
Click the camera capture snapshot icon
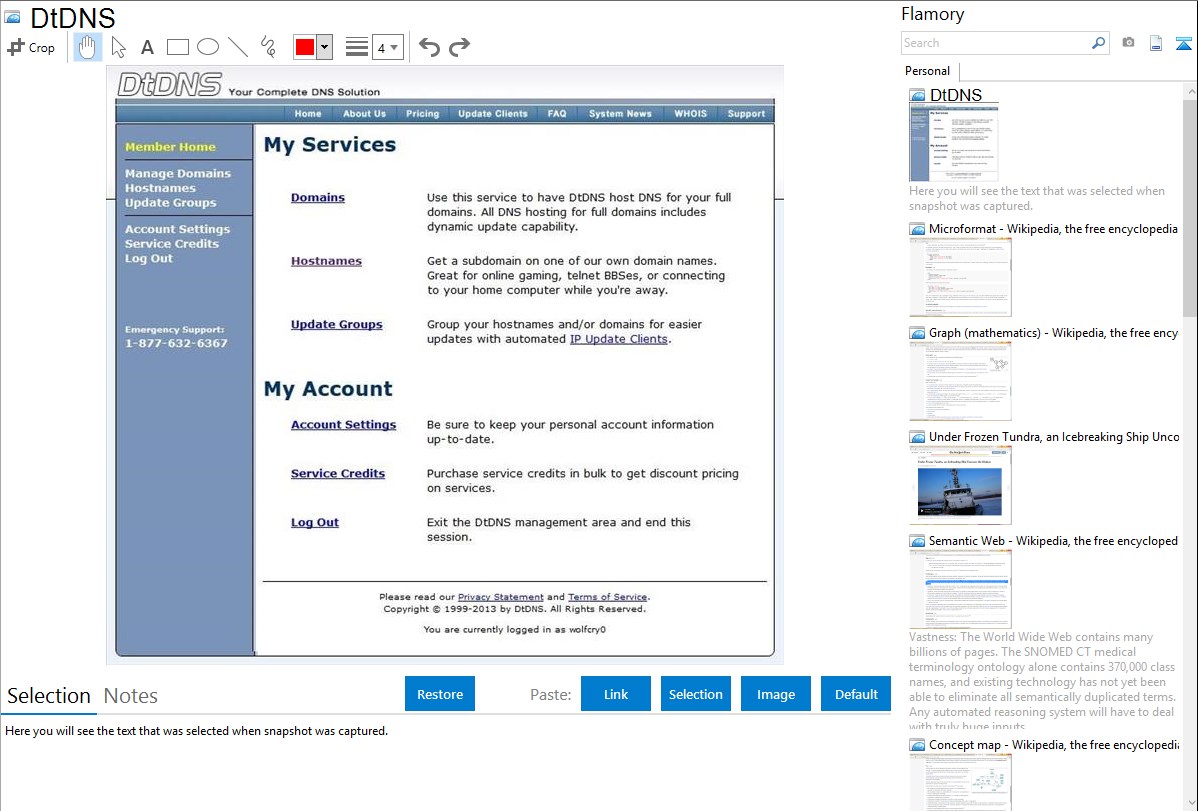[1128, 43]
